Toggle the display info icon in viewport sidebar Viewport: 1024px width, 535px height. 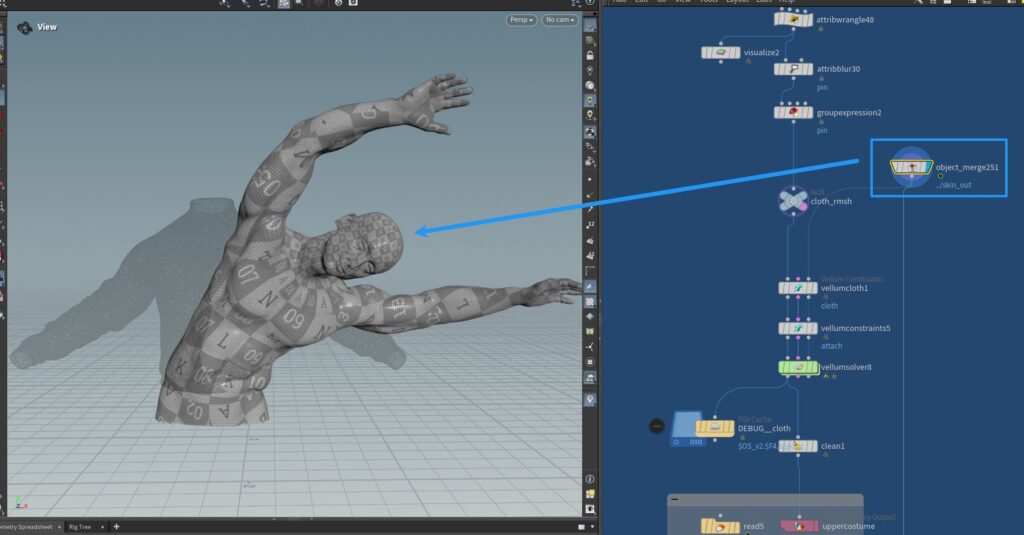(590, 479)
